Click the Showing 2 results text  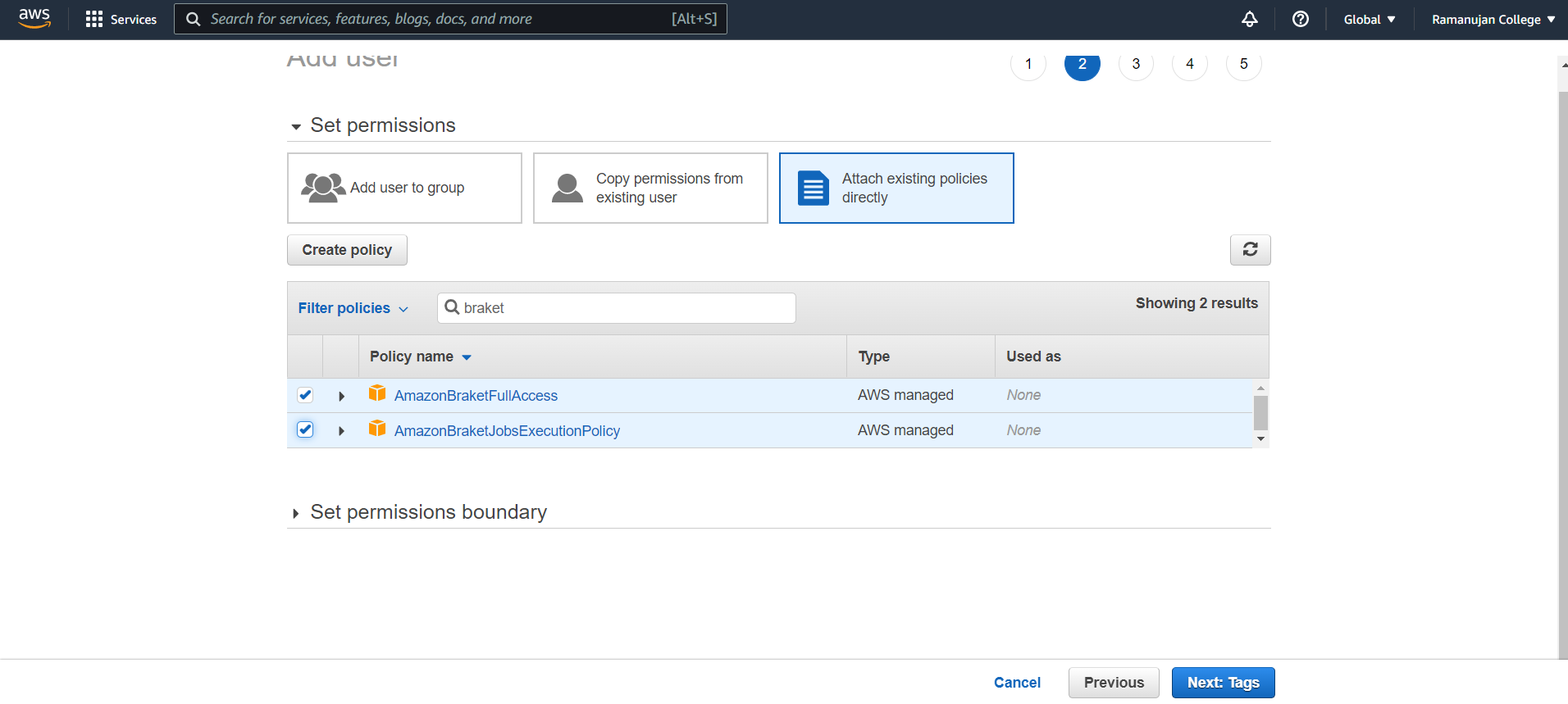point(1197,303)
